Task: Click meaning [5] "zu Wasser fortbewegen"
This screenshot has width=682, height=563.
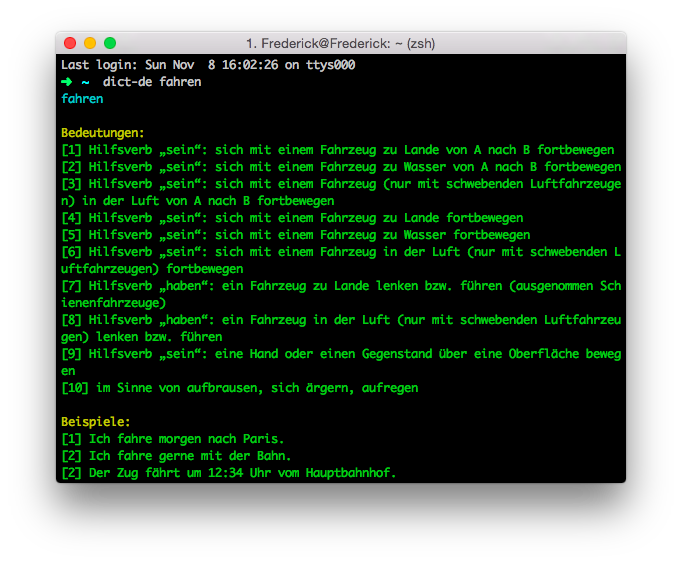Action: (296, 235)
